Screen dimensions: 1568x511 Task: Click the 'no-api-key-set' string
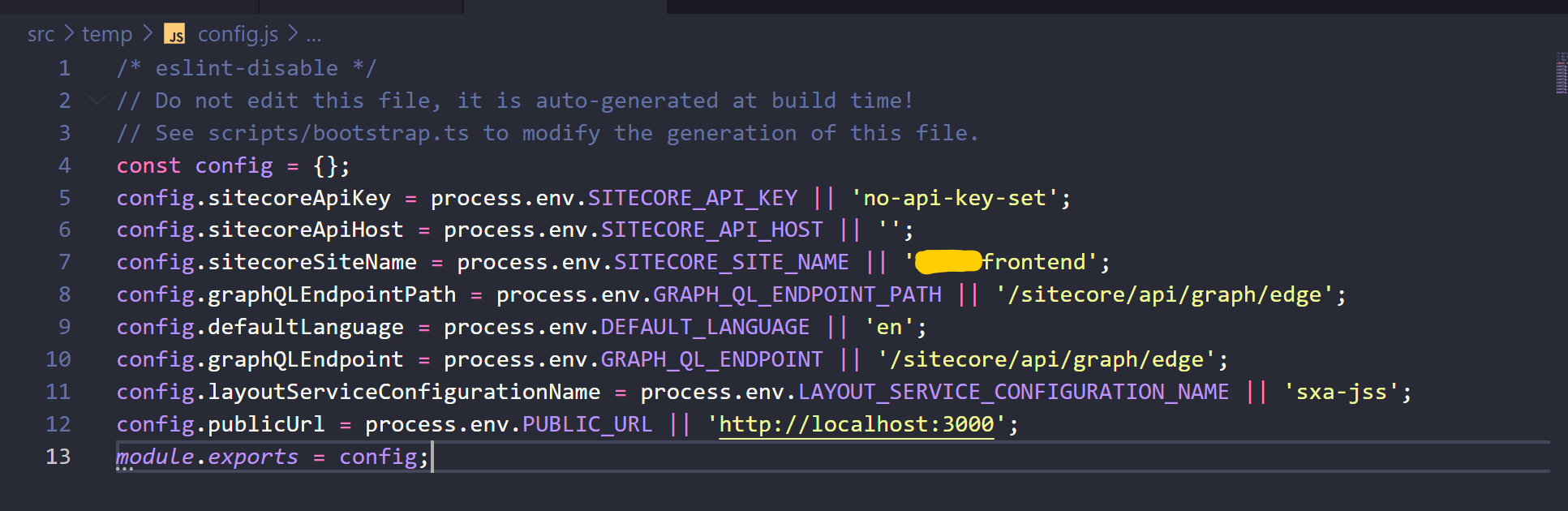955,198
